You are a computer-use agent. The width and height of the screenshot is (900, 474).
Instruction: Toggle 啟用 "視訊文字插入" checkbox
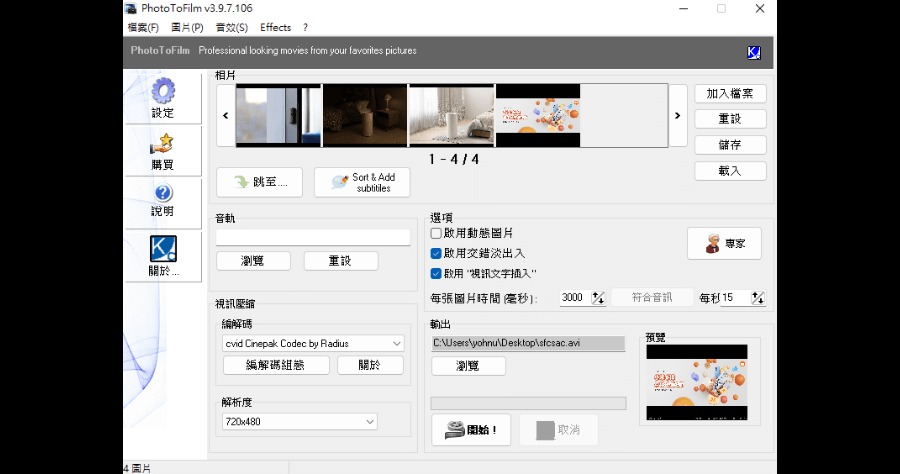tap(436, 274)
